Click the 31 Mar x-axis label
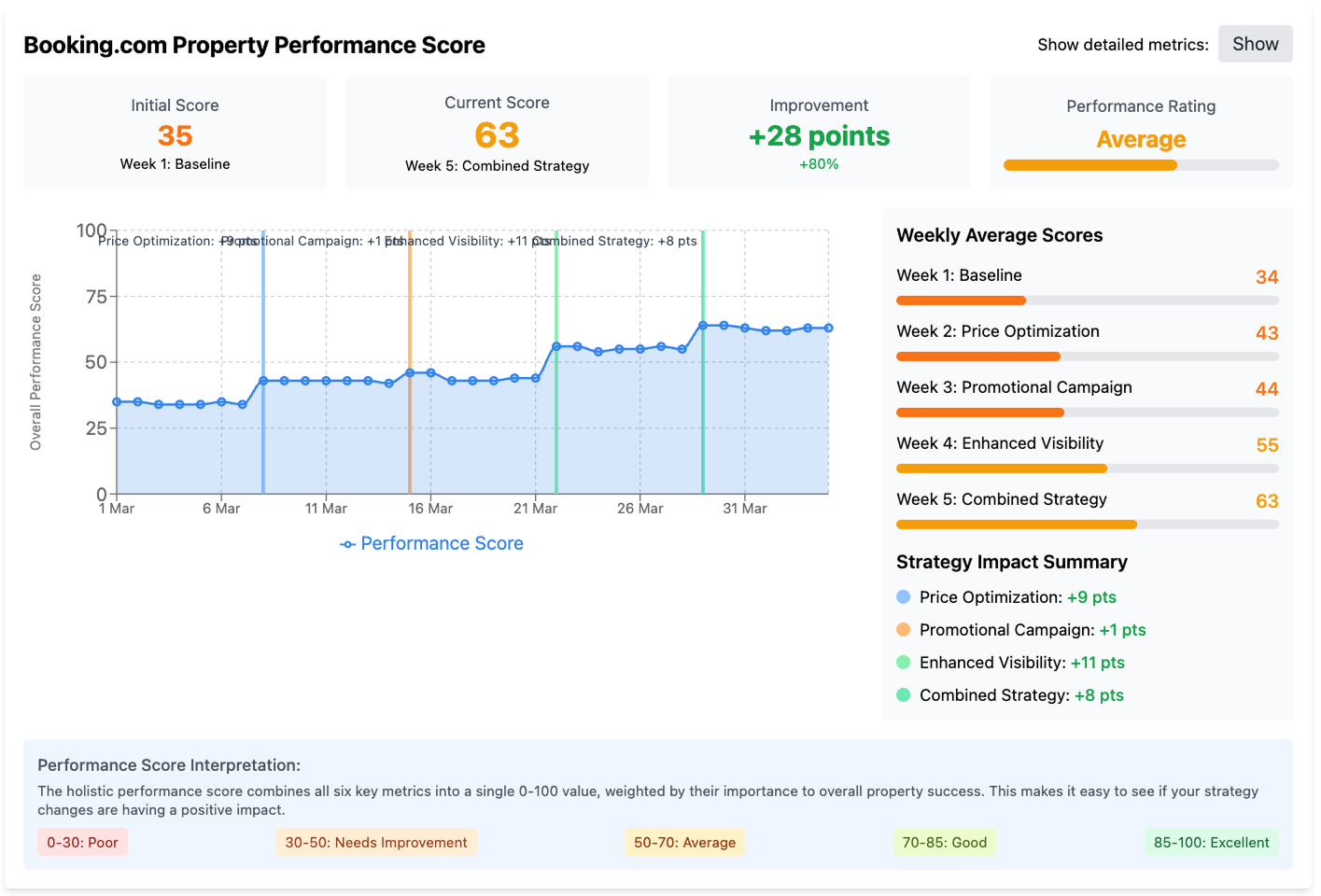The image size is (1321, 896). [x=745, y=509]
